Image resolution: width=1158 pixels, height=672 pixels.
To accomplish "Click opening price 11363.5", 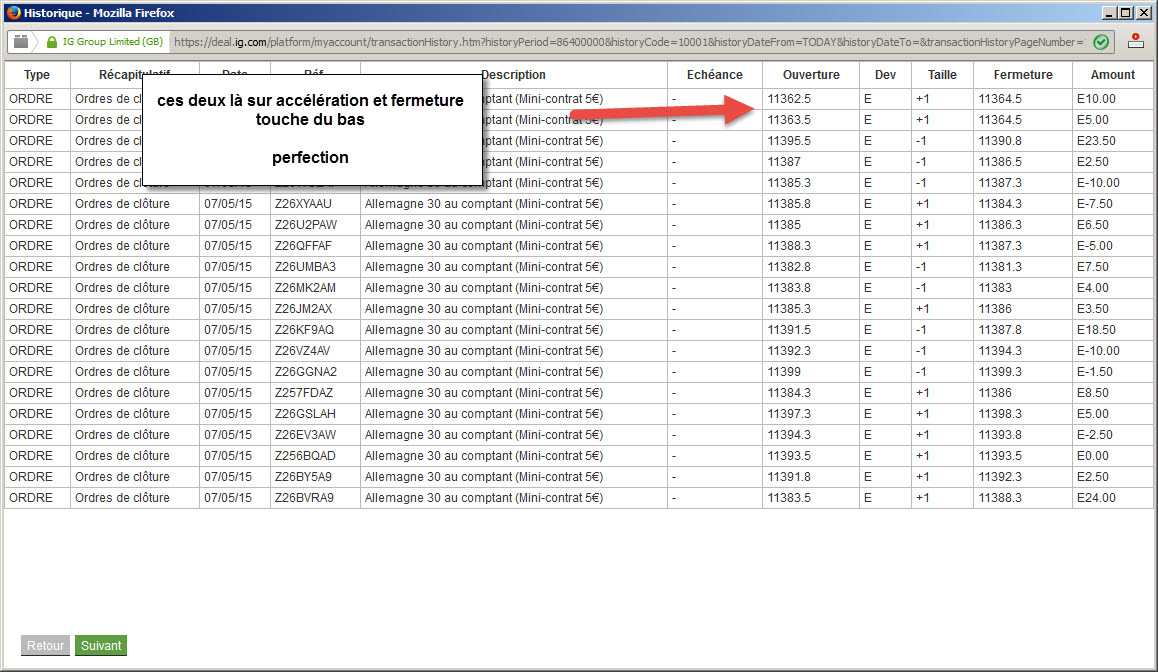I will click(x=789, y=120).
